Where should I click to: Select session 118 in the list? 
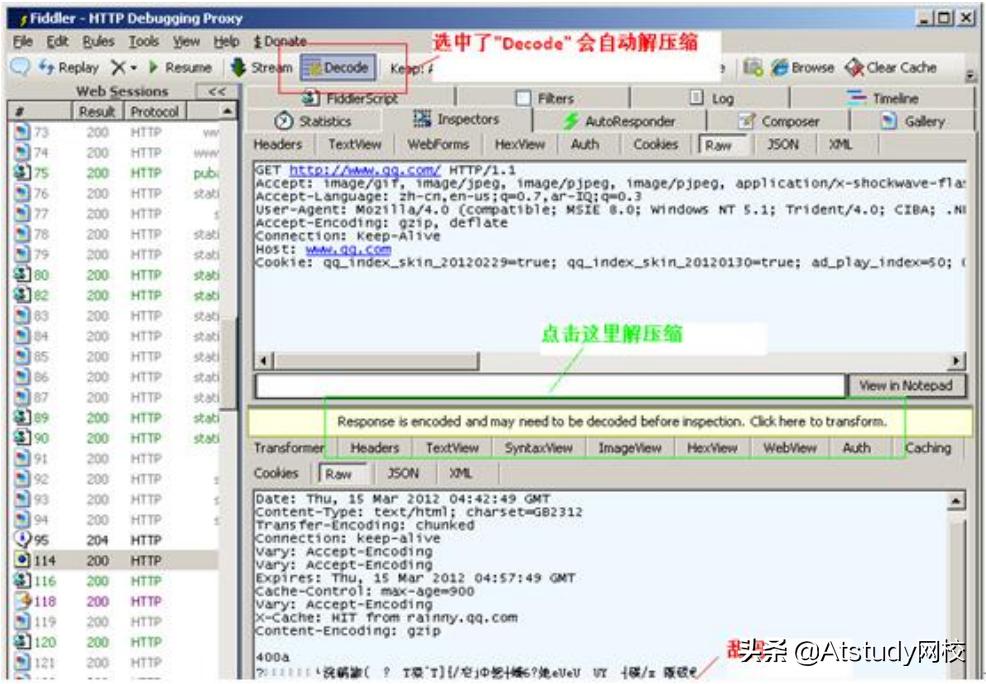[115, 601]
